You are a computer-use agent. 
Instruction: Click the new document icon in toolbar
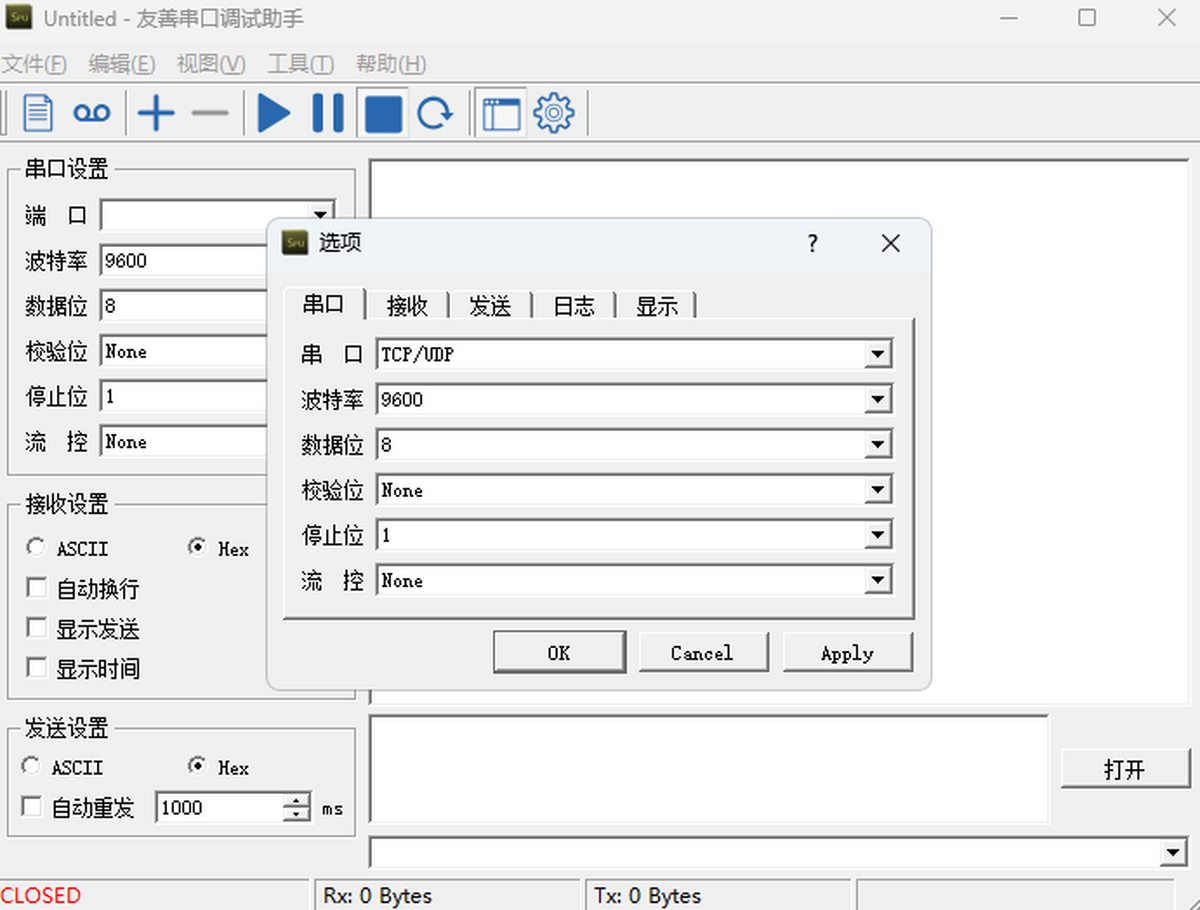click(38, 113)
